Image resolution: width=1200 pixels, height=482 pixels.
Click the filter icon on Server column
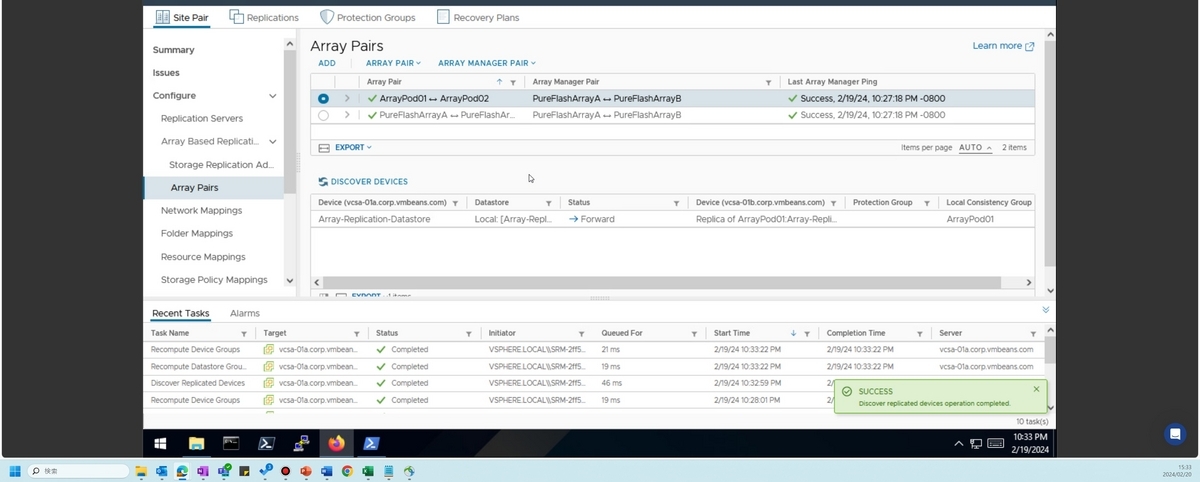(x=1034, y=333)
